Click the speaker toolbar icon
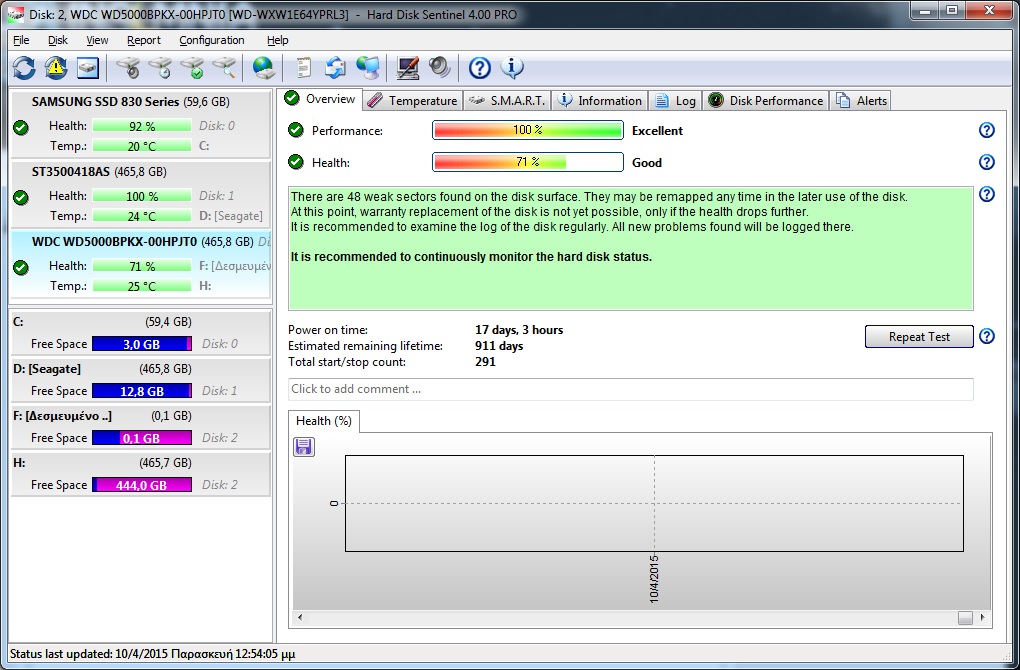 440,68
